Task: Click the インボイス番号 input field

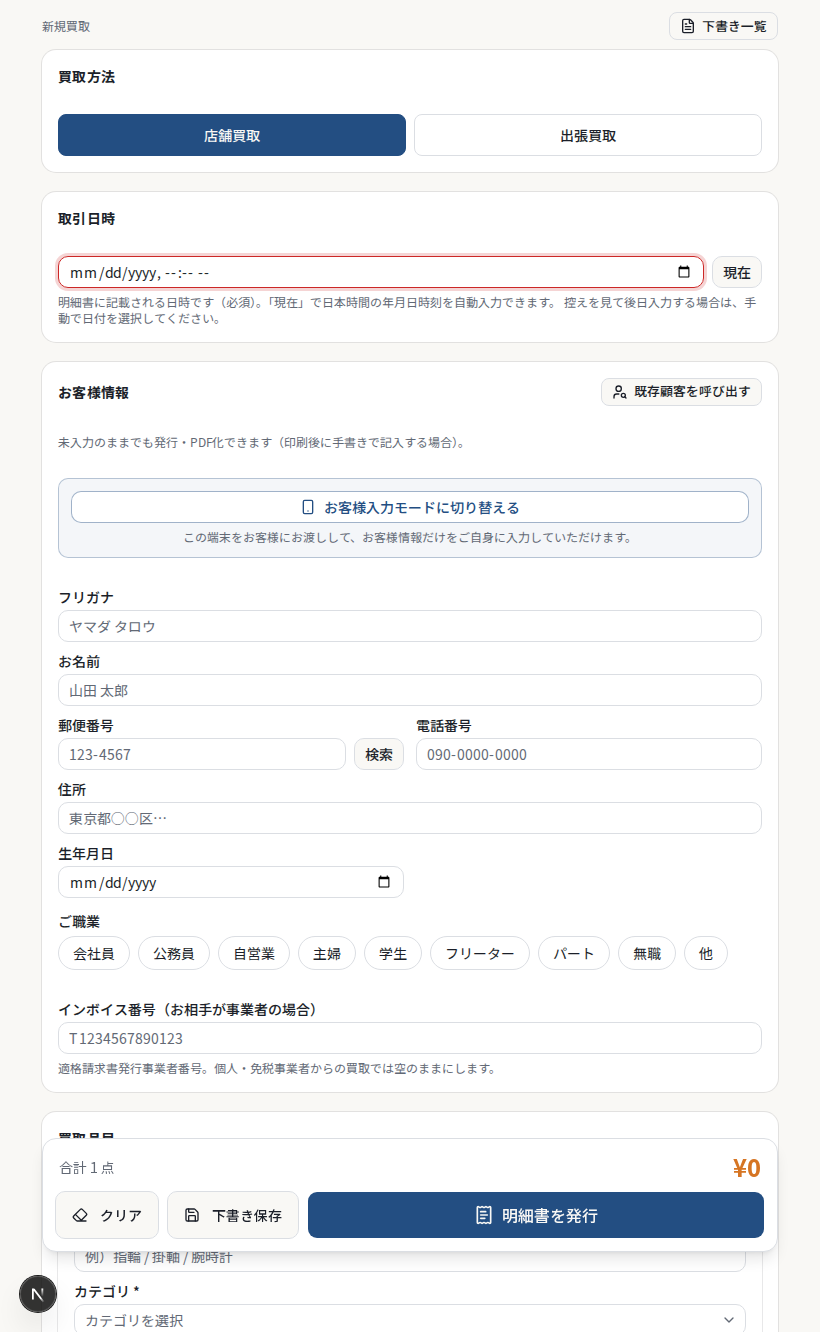Action: [x=410, y=1038]
